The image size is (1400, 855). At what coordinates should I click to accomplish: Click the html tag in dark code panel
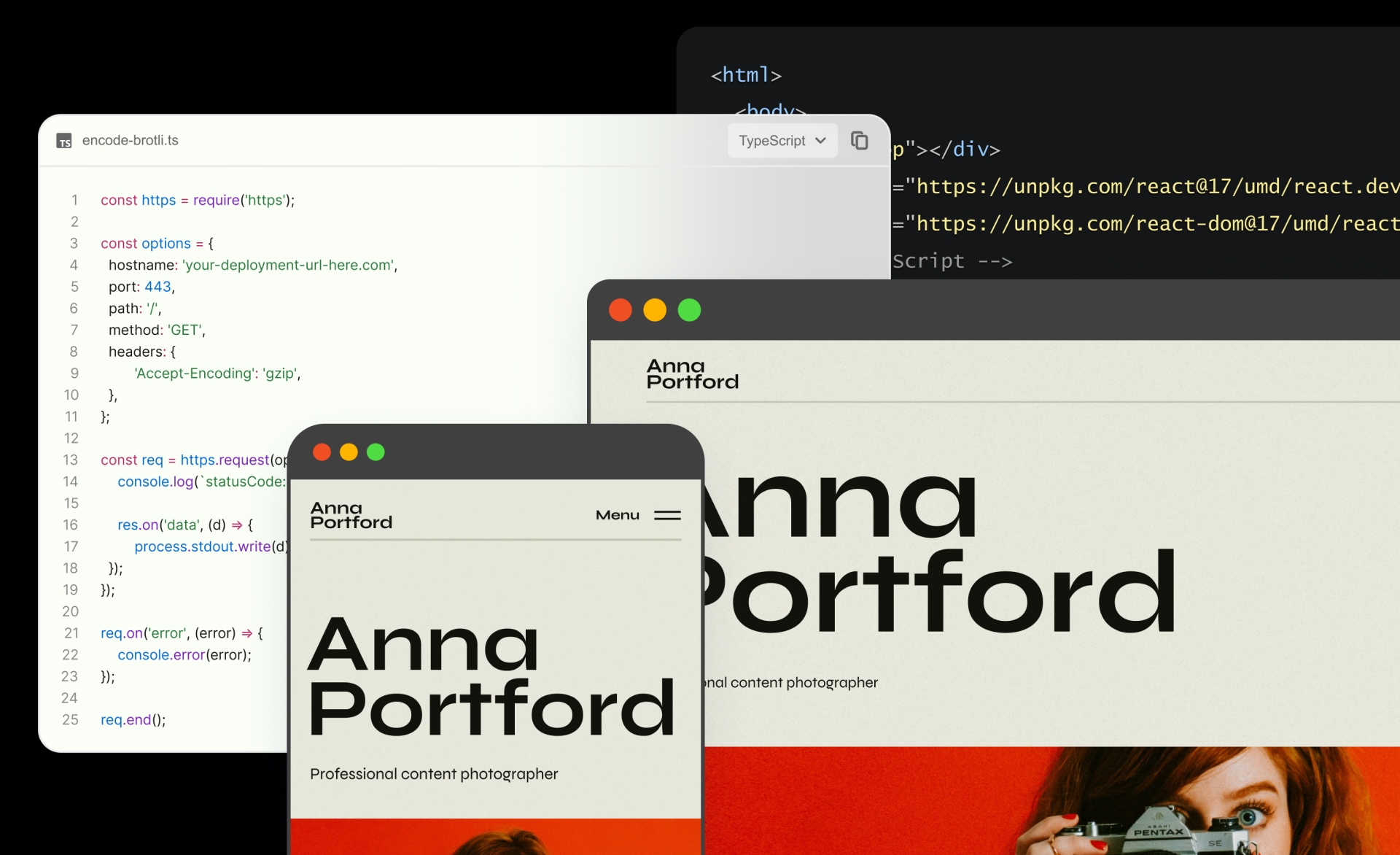point(746,74)
